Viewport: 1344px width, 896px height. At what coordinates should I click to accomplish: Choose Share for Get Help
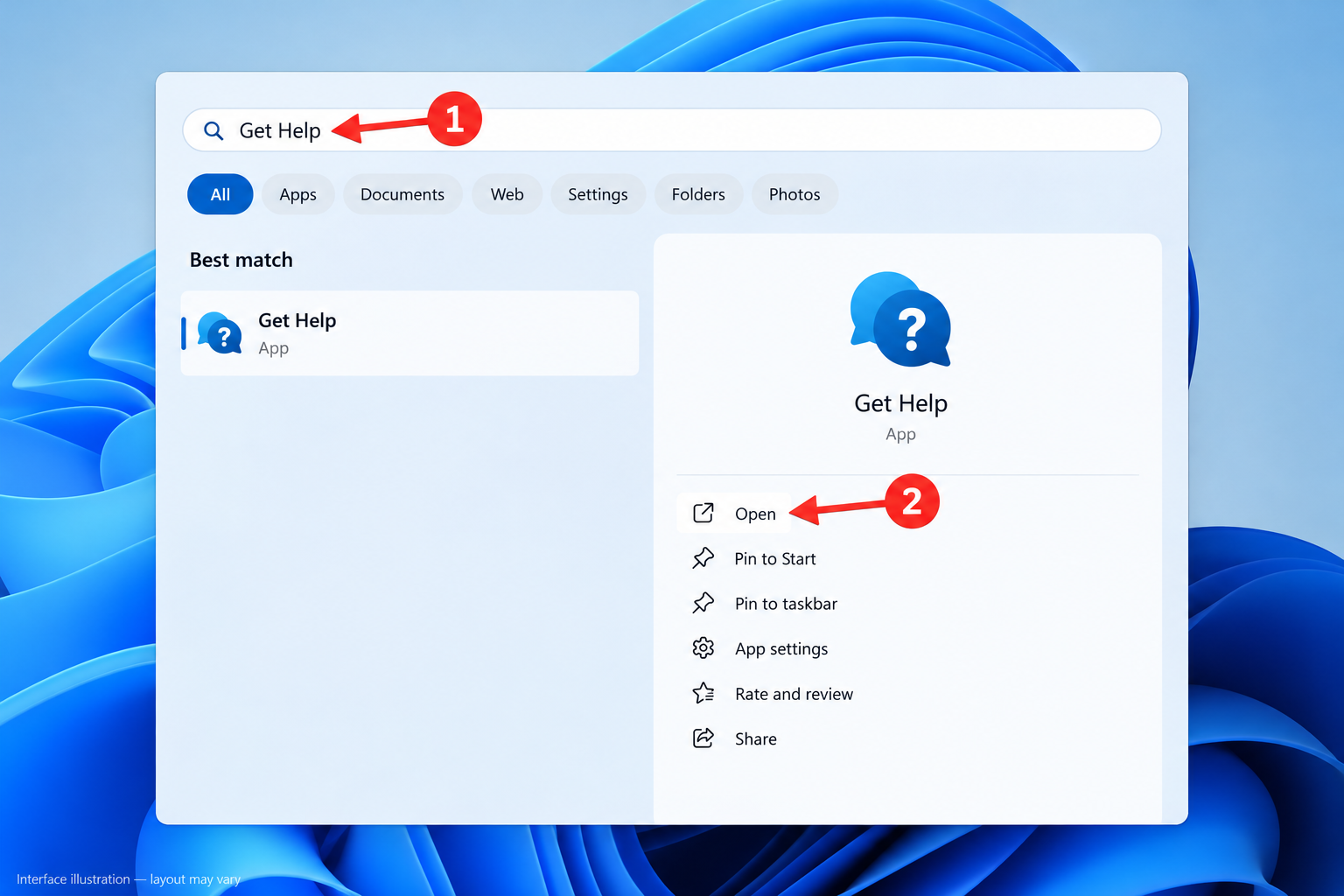point(756,739)
